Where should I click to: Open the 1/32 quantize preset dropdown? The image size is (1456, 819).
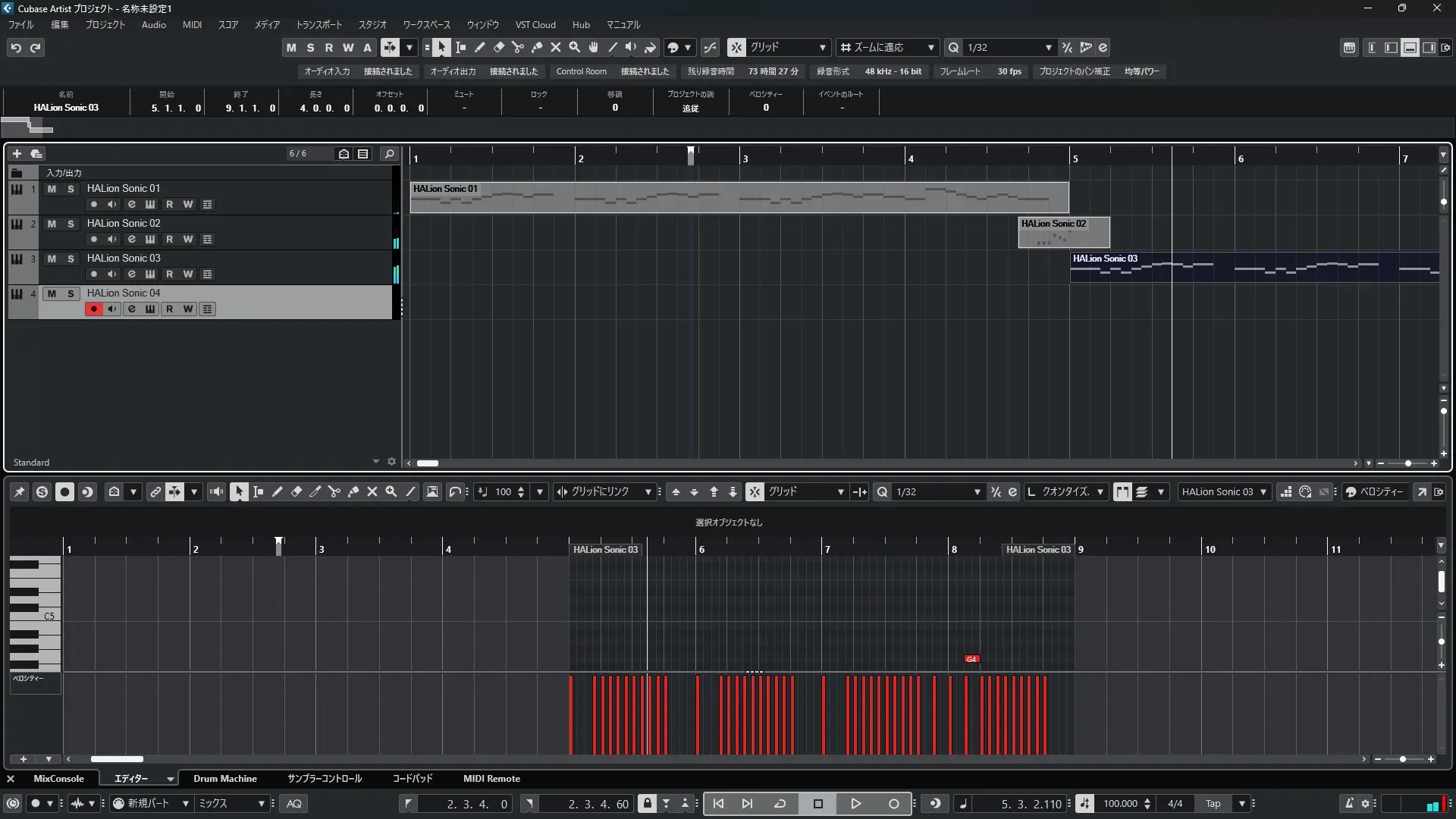tap(1048, 48)
